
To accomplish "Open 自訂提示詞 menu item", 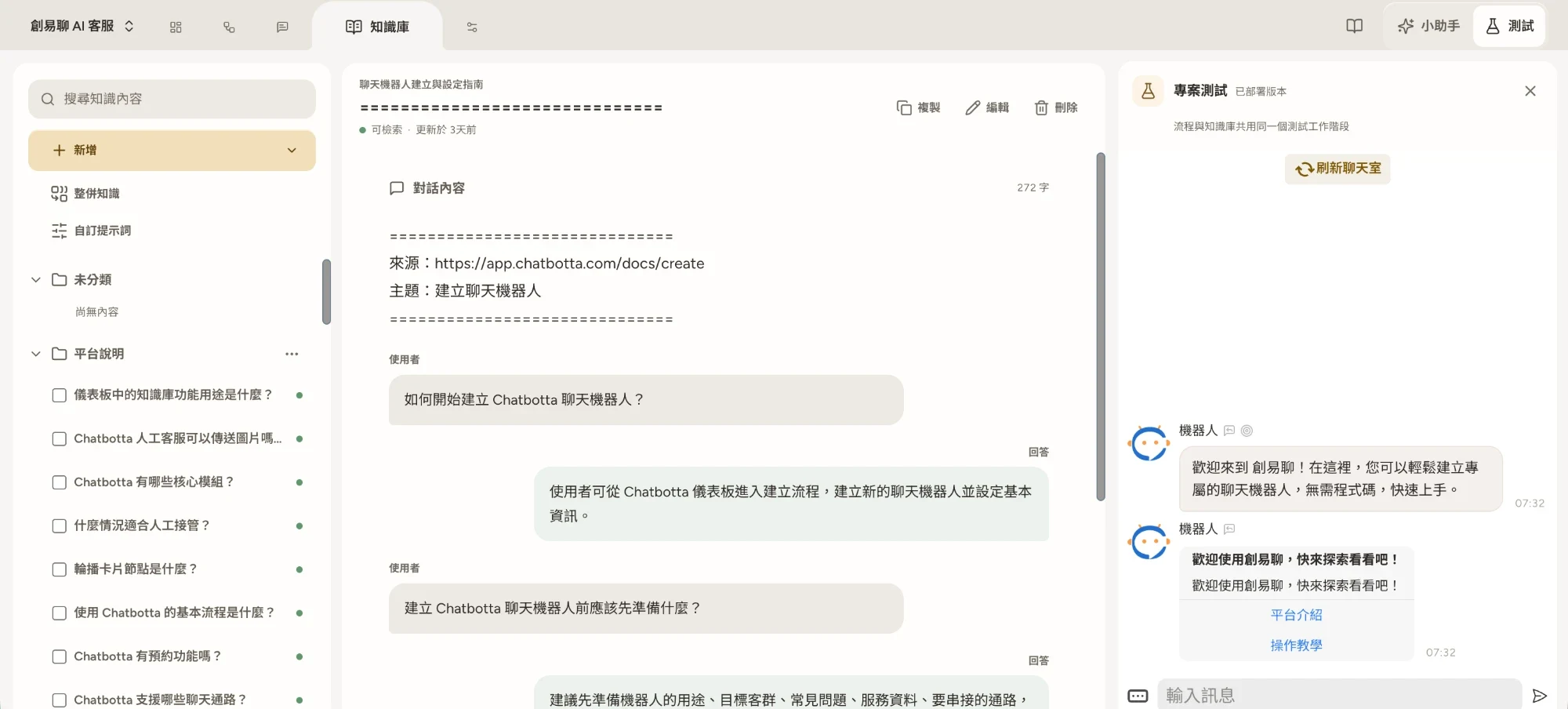I will pos(91,231).
